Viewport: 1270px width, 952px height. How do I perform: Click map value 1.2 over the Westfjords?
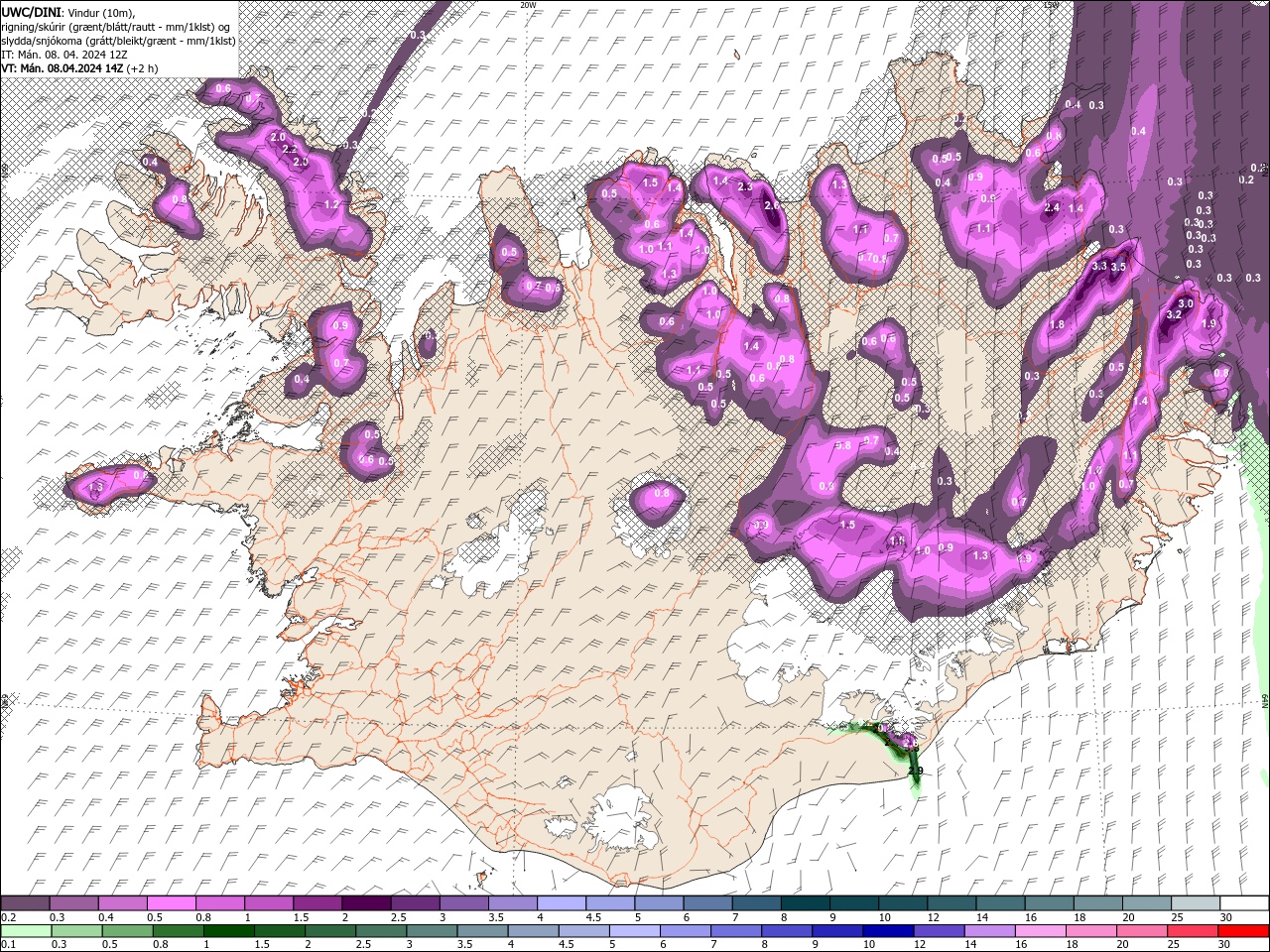click(x=332, y=204)
